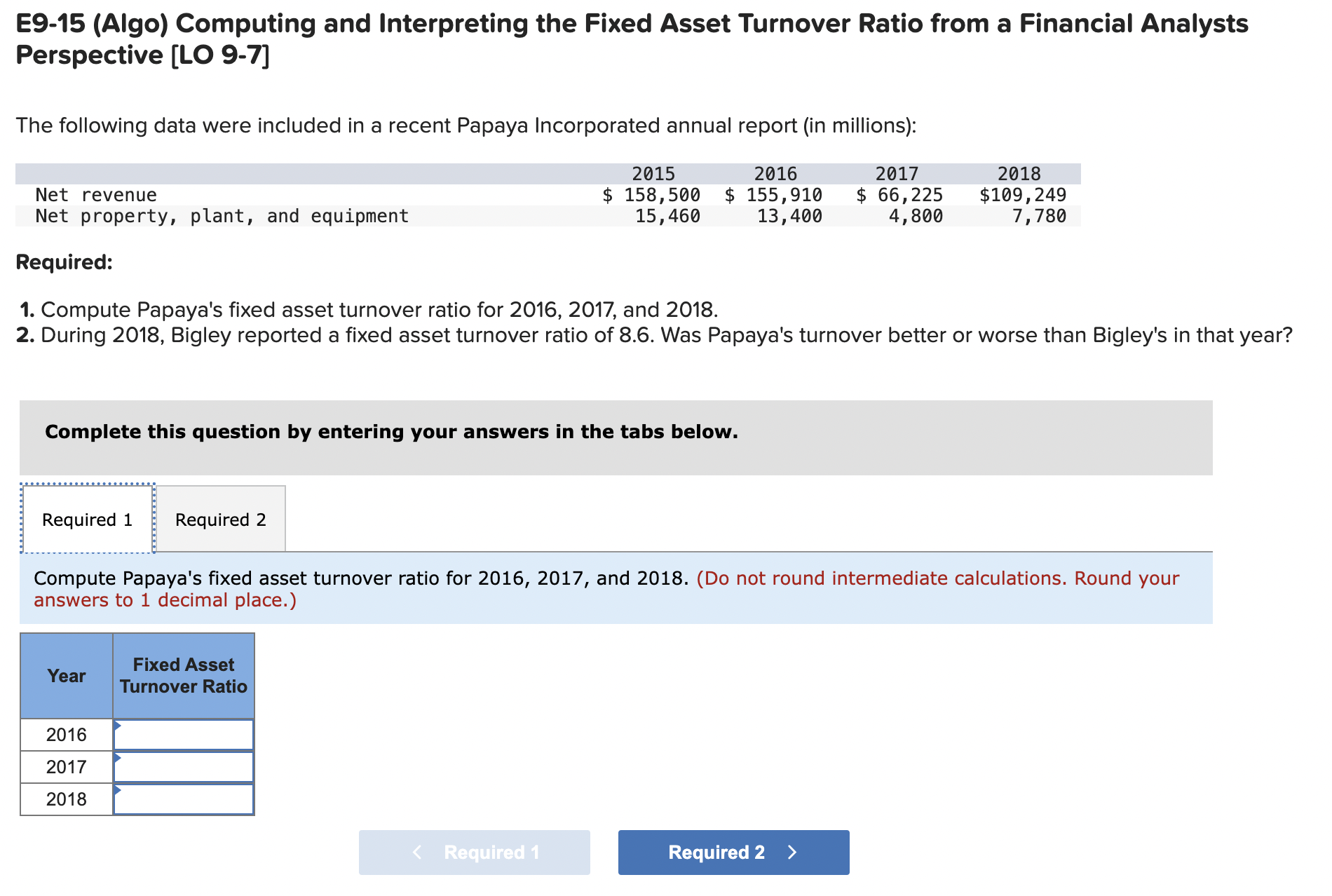Click the right chevron on the Required 2 button
The width and height of the screenshot is (1332, 896).
(792, 853)
